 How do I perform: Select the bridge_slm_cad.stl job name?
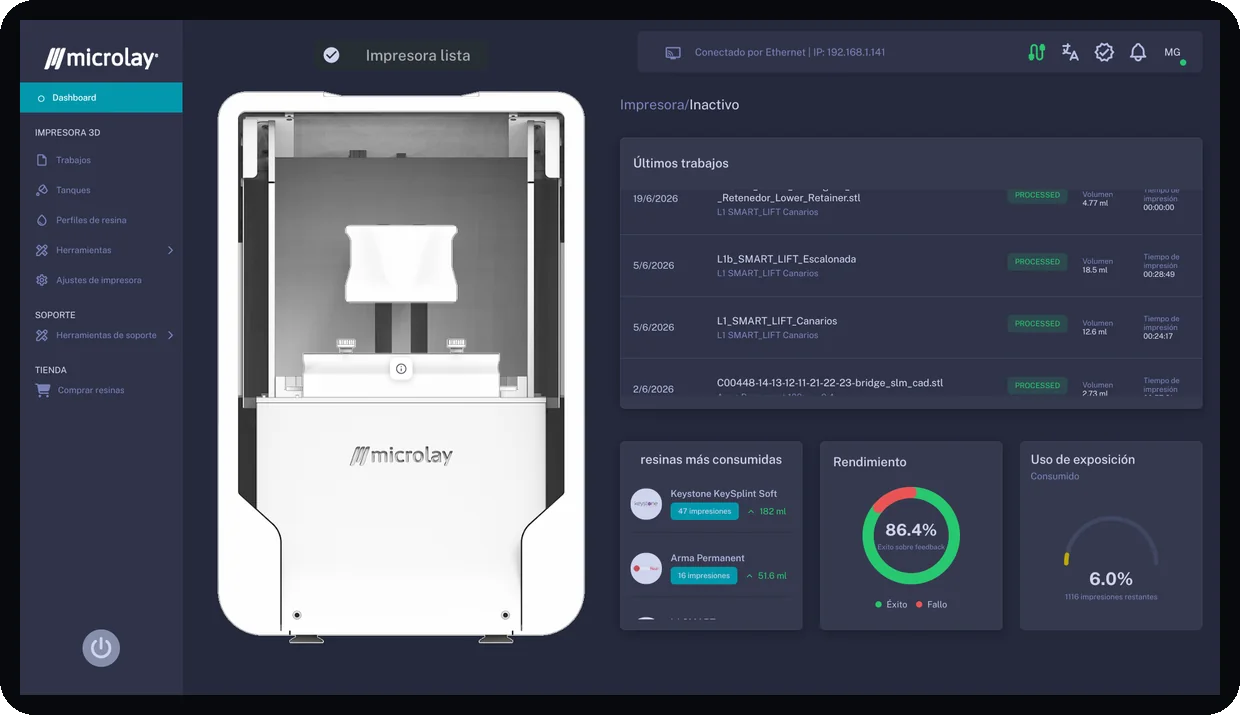point(830,383)
